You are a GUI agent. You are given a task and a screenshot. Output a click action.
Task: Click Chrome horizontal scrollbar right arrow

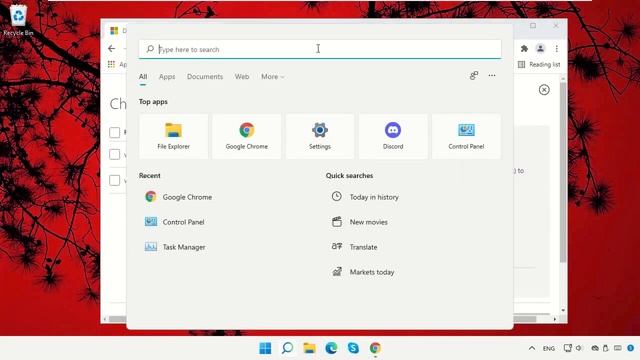[x=555, y=319]
